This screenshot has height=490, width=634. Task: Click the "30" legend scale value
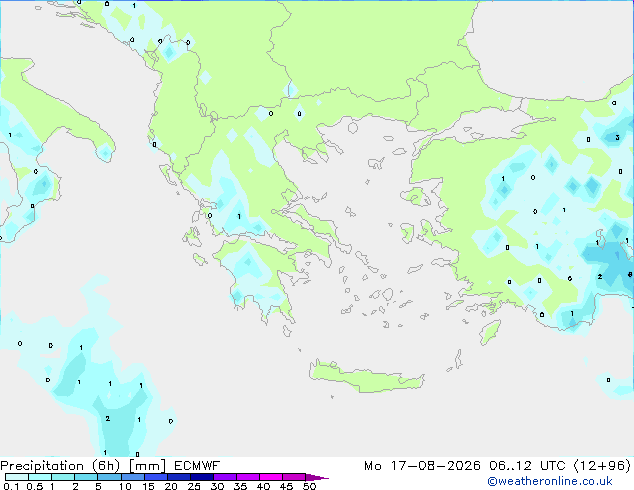pos(217,486)
